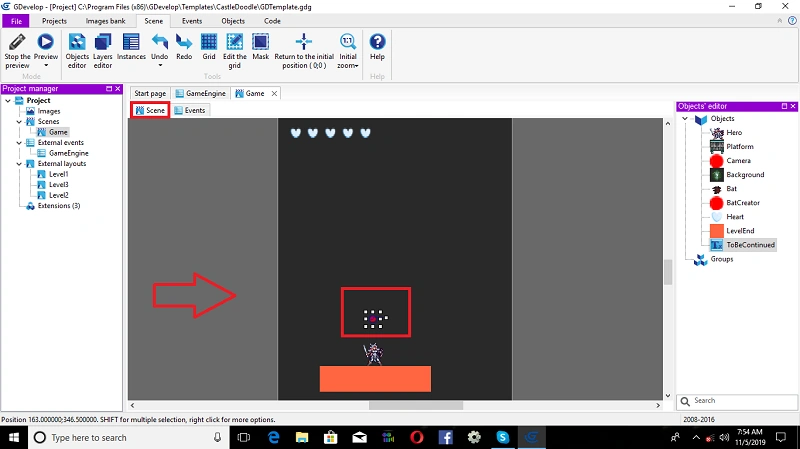800x449 pixels.
Task: Click the objects Search field
Action: 738,401
